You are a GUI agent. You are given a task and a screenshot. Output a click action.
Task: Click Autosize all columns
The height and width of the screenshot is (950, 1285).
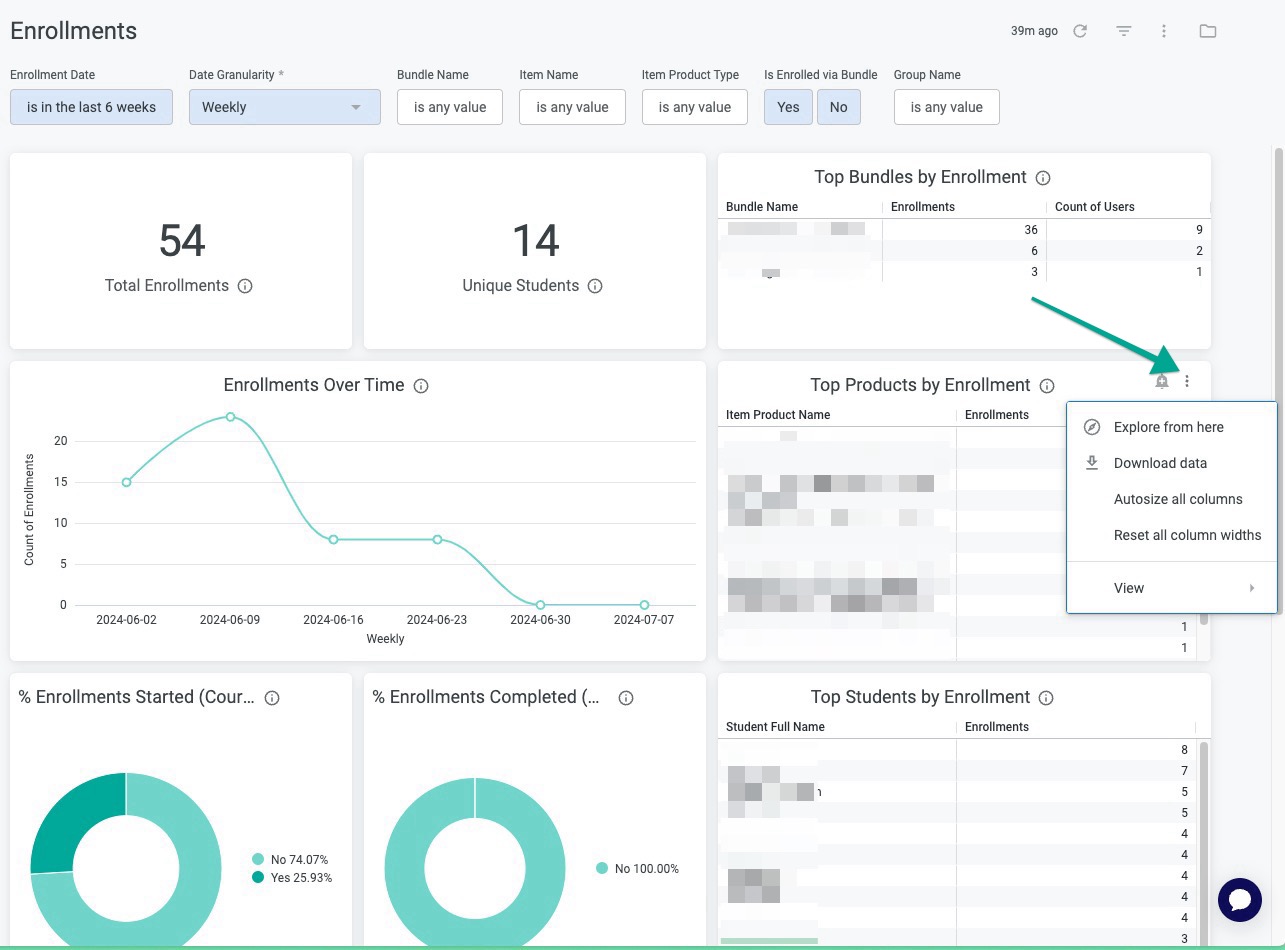1178,499
